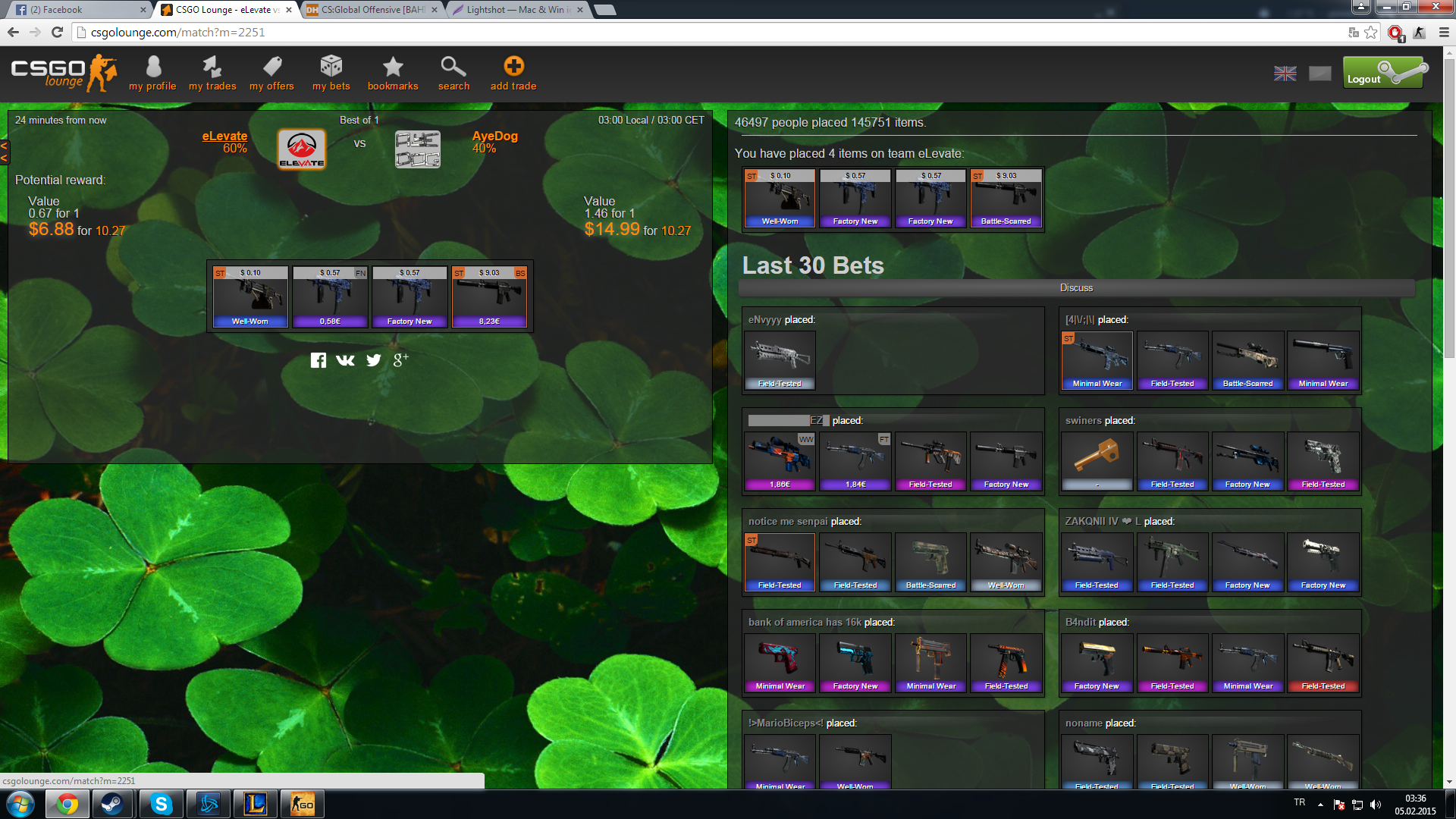1456x819 pixels.
Task: Switch to the Lightshot browser tab
Action: (x=516, y=10)
